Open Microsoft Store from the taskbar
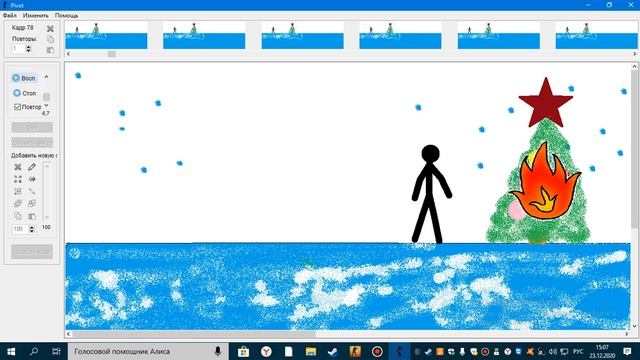Screen dimensions: 640x360 [244, 351]
